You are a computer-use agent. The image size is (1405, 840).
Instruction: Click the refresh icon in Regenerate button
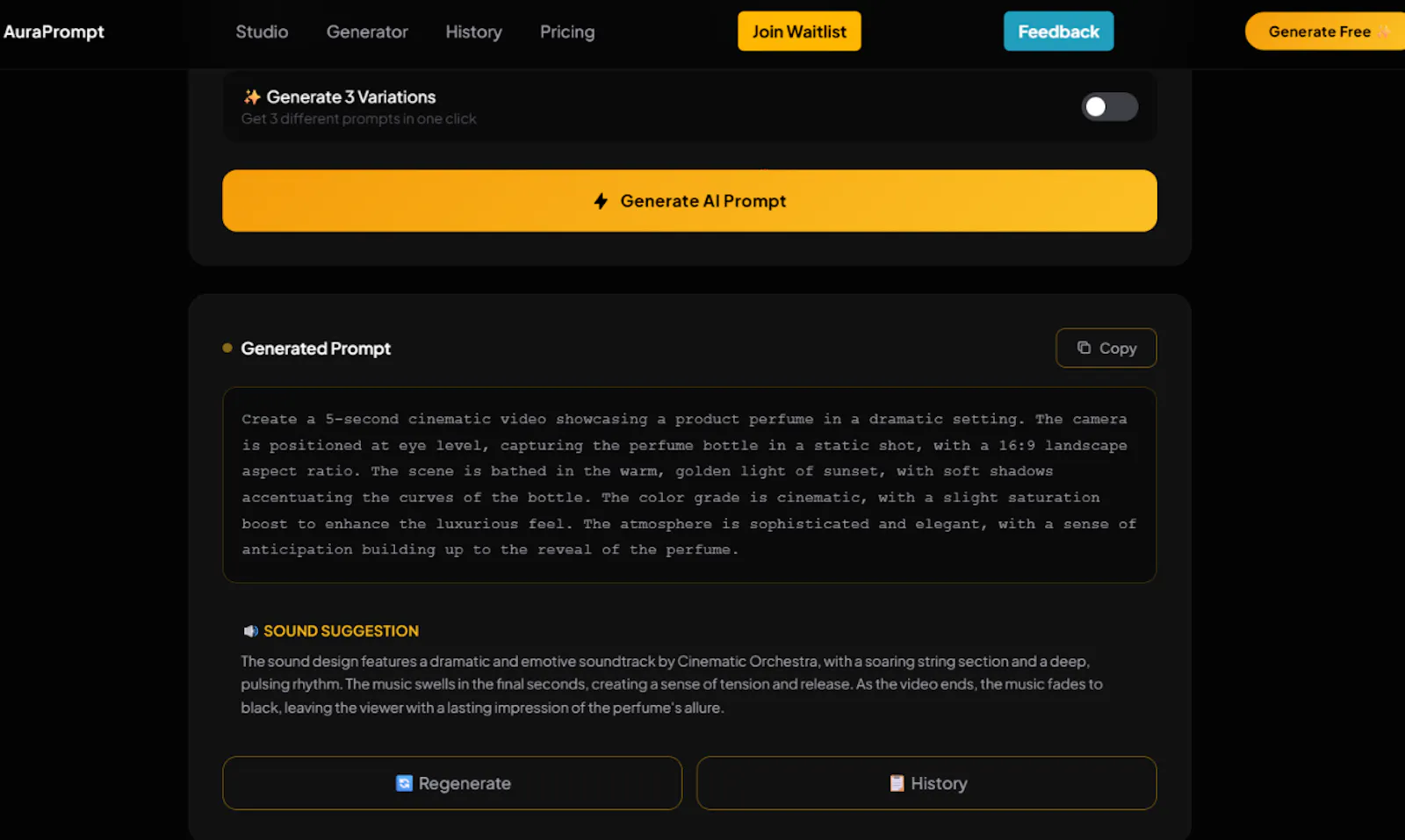[404, 783]
